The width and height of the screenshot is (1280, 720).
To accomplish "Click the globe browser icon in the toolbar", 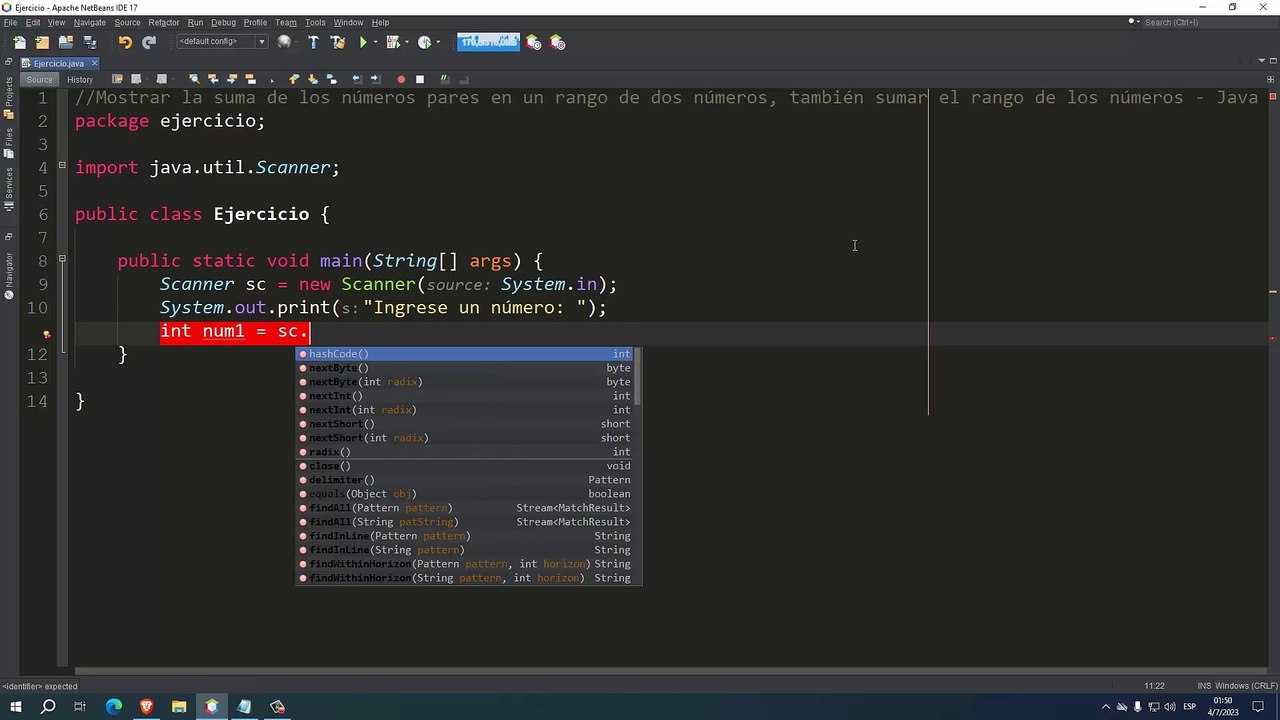I will pyautogui.click(x=284, y=42).
